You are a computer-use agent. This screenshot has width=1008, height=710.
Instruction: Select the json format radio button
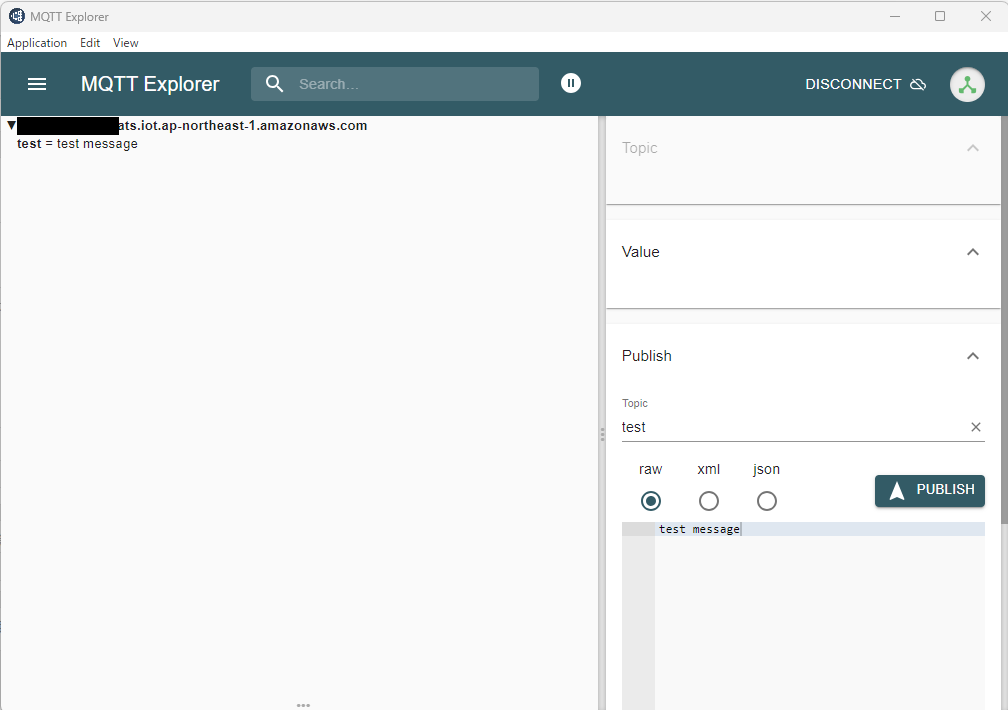(766, 501)
